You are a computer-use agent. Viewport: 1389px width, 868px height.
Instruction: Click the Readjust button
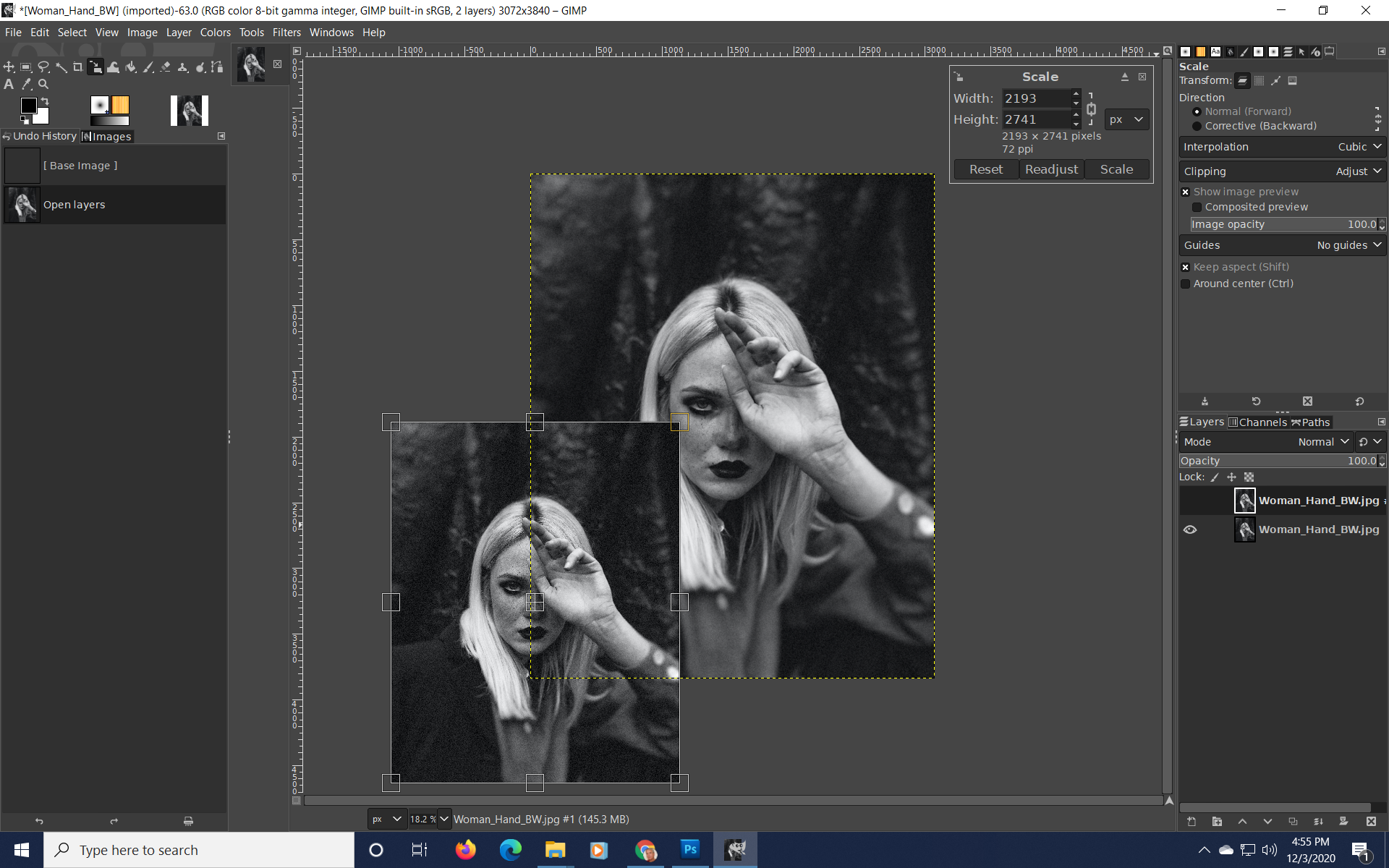tap(1051, 169)
